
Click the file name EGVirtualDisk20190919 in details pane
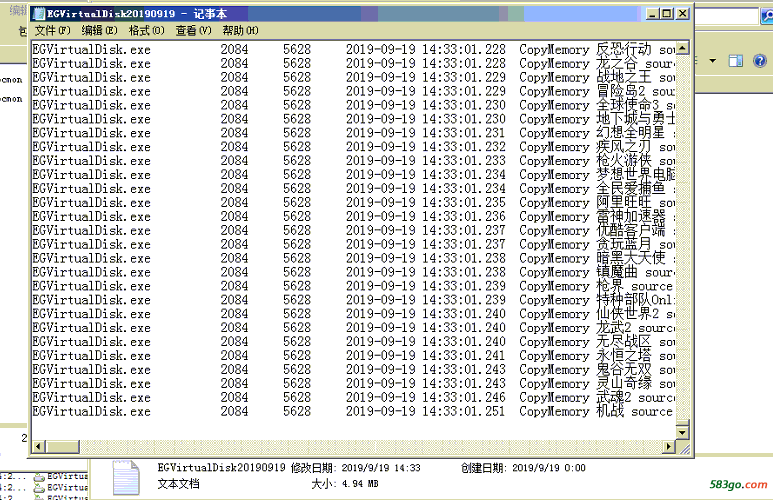pos(221,468)
